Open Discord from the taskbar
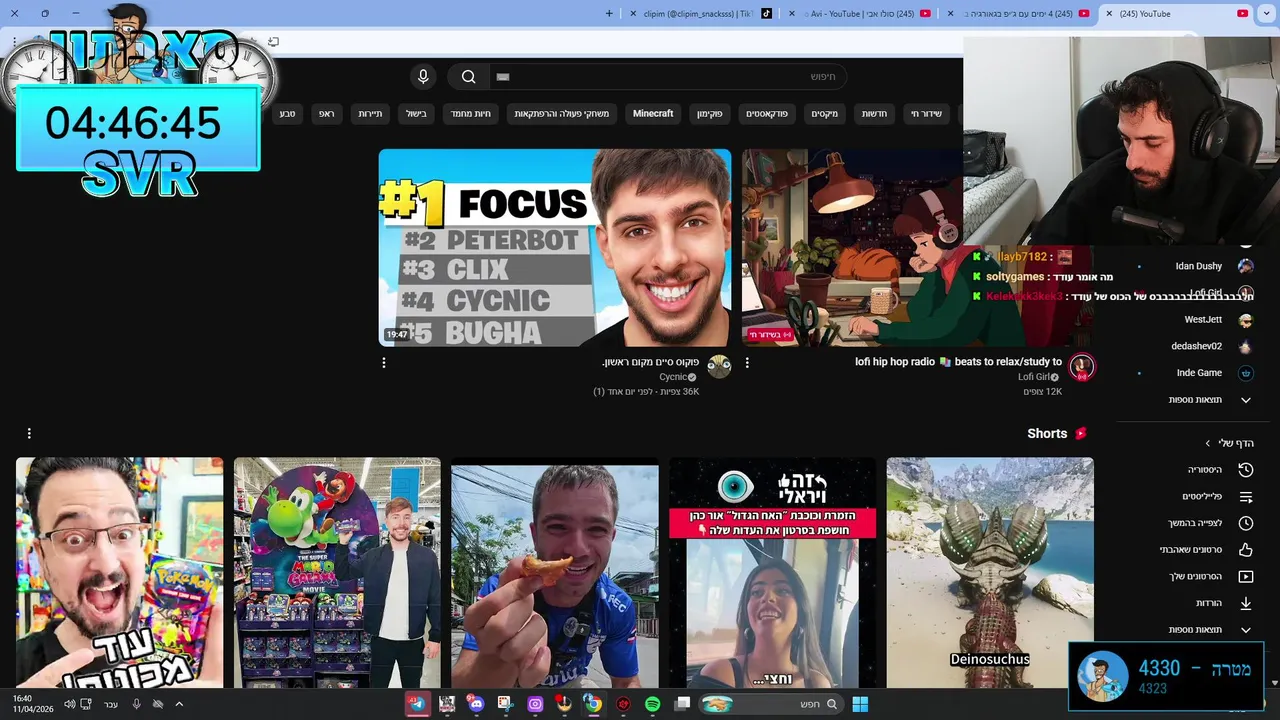The width and height of the screenshot is (1280, 720). pyautogui.click(x=476, y=704)
